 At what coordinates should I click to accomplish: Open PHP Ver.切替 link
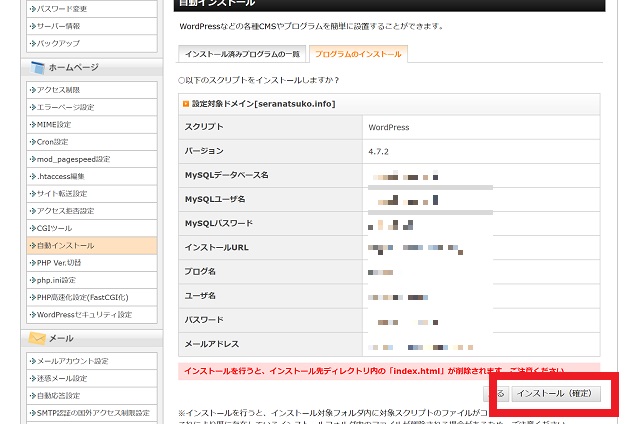pyautogui.click(x=92, y=263)
